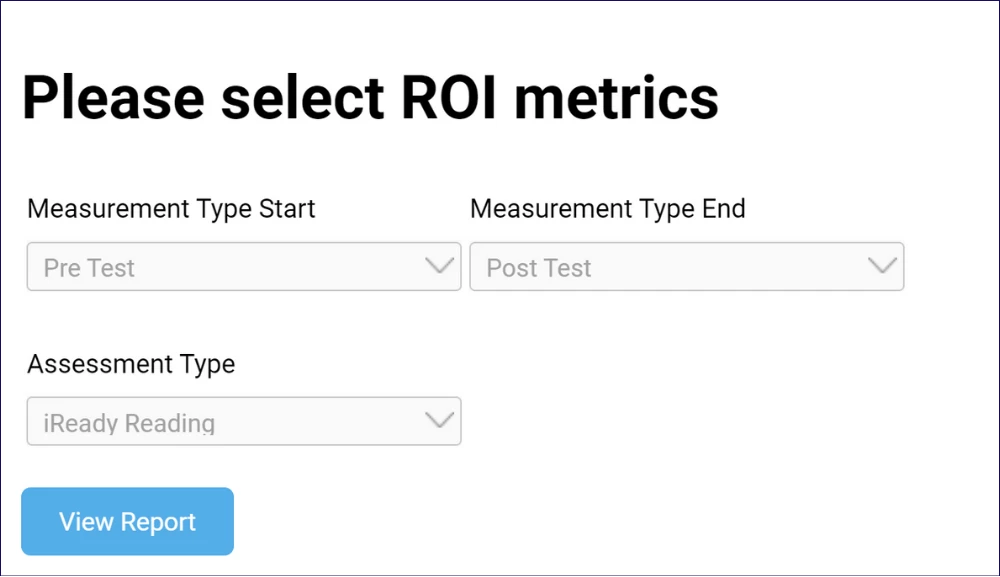Open the Assessment Type combo box
The height and width of the screenshot is (577, 1000).
click(243, 421)
